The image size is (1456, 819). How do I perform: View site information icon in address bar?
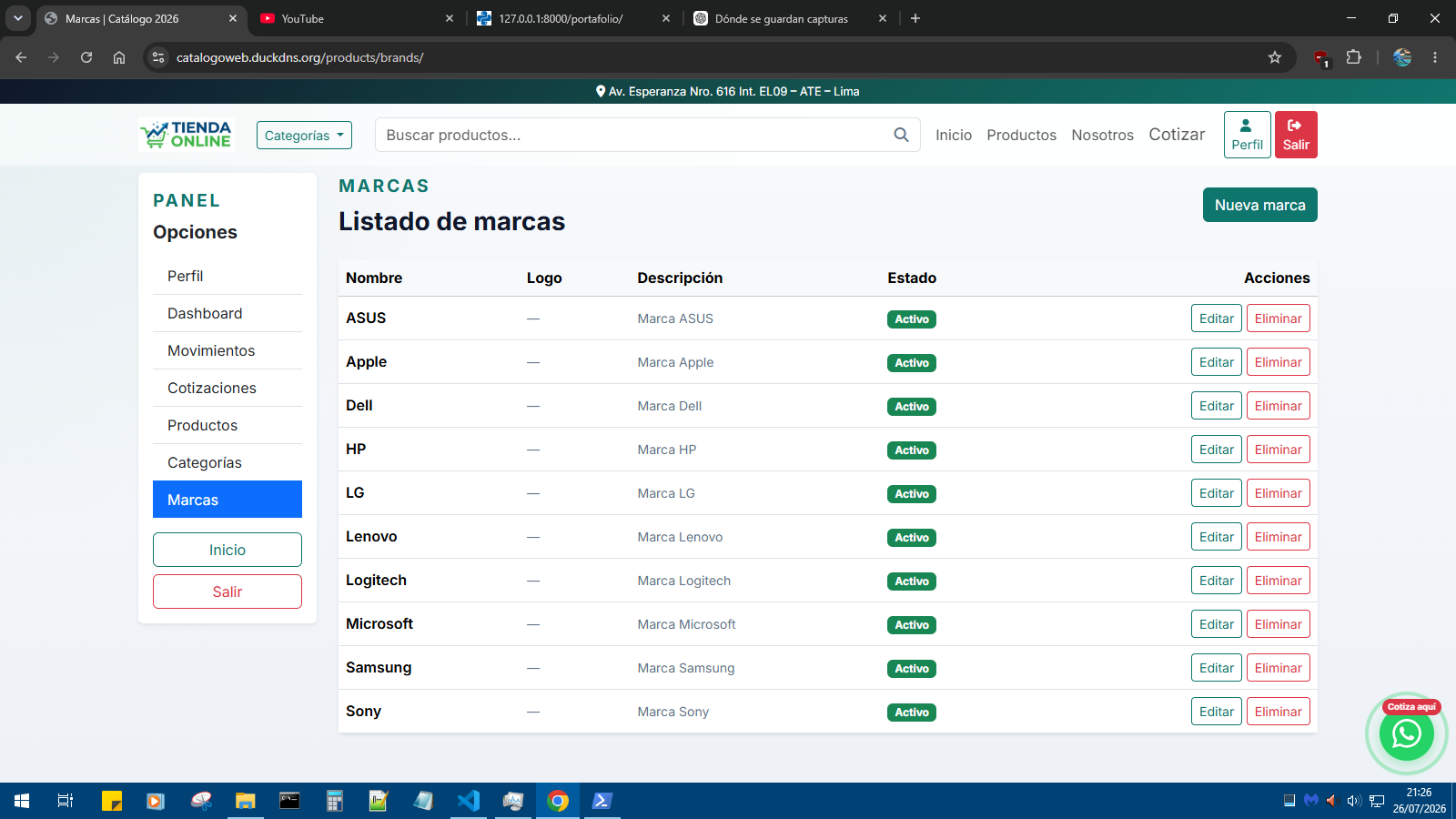coord(158,57)
